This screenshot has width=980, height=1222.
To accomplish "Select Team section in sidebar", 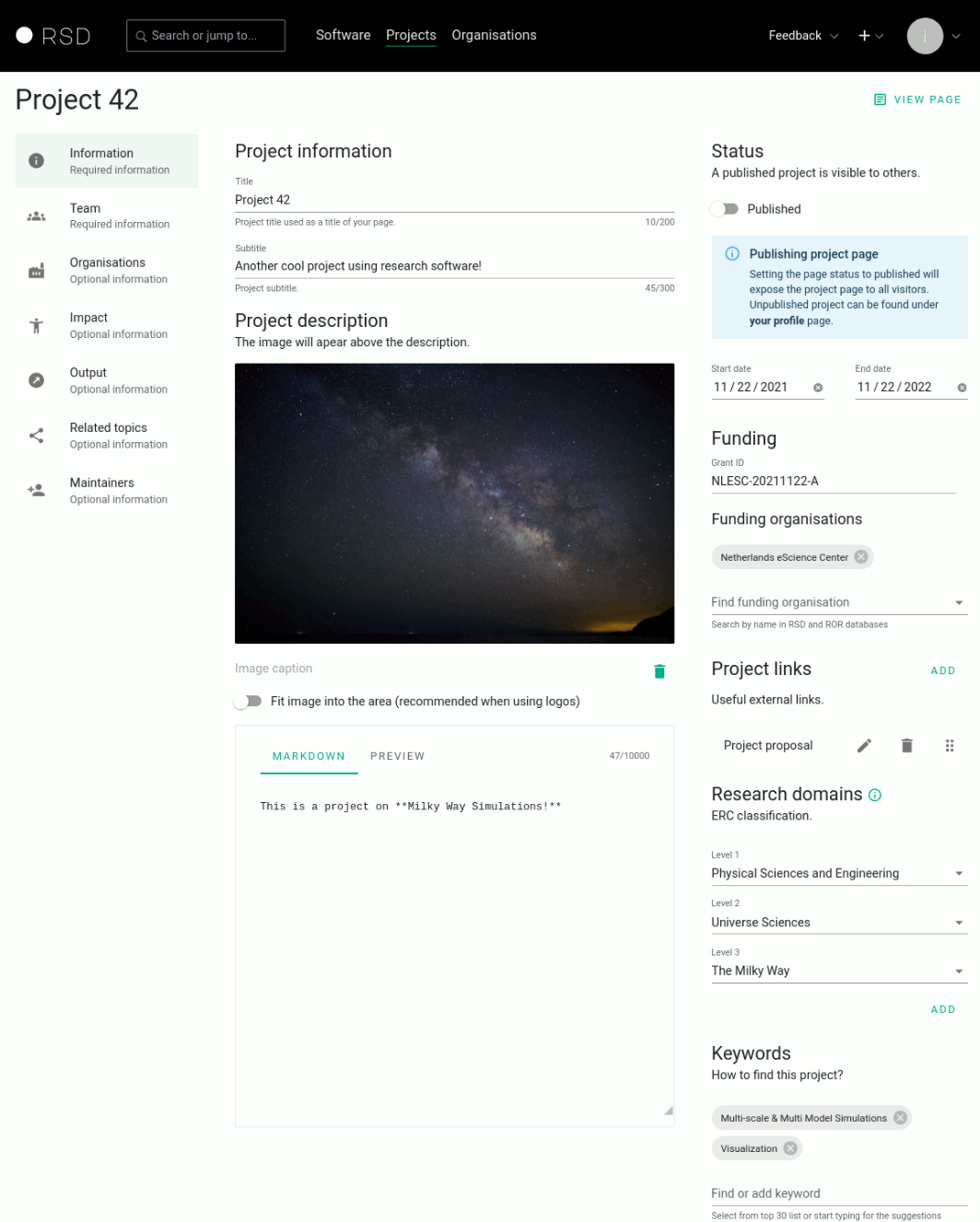I will [107, 215].
